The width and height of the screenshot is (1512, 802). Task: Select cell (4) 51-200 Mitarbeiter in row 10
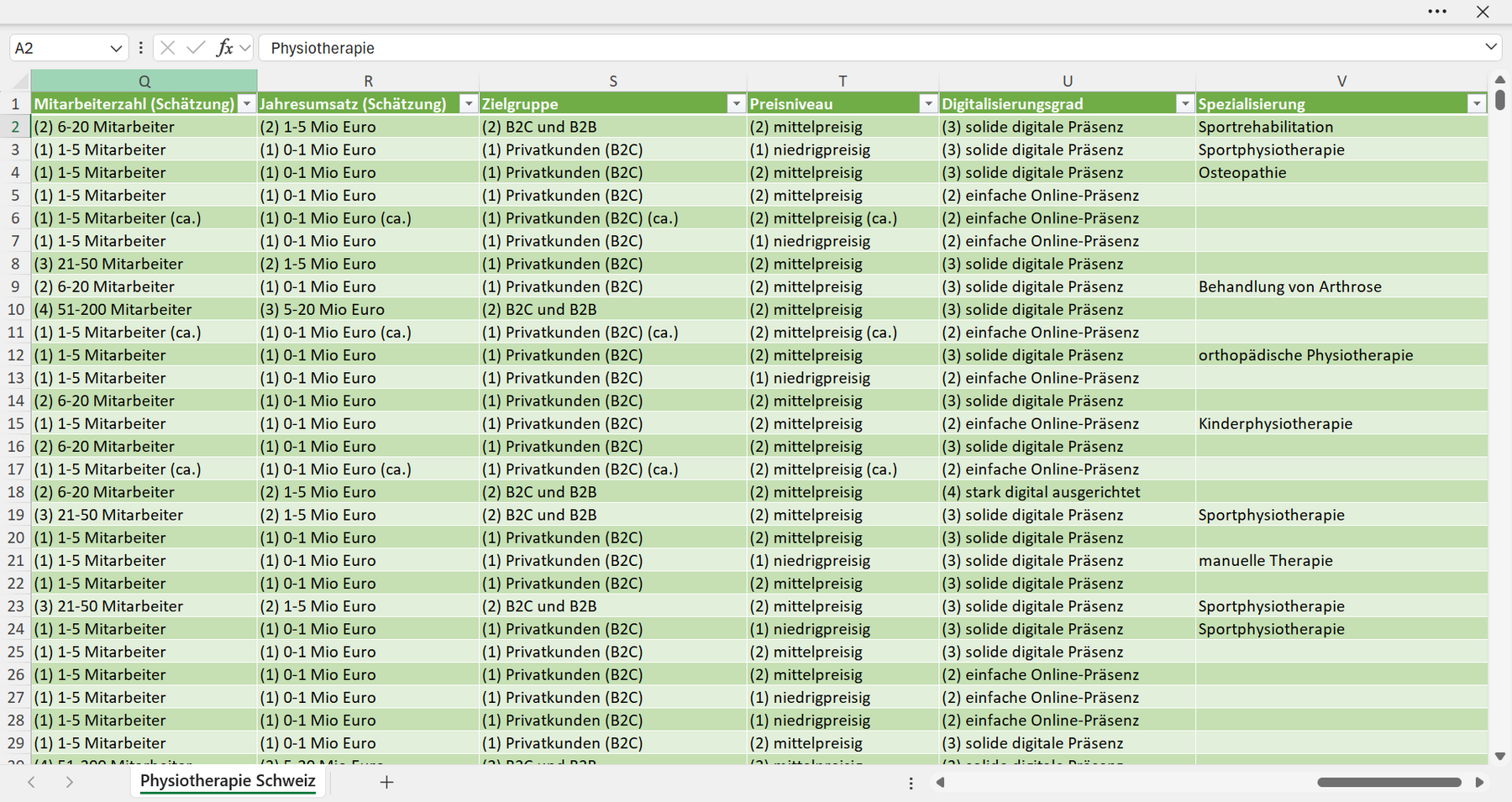144,310
